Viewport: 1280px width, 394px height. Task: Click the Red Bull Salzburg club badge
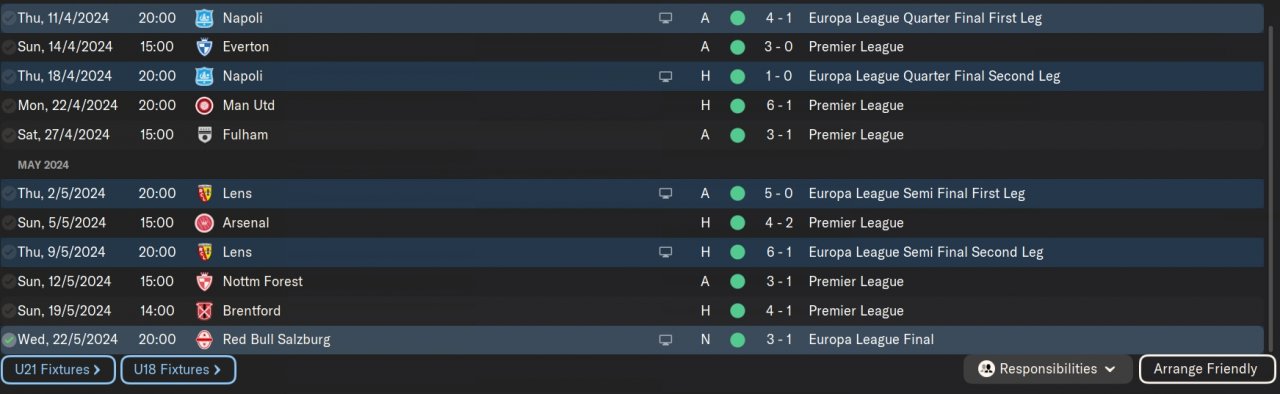(x=204, y=340)
